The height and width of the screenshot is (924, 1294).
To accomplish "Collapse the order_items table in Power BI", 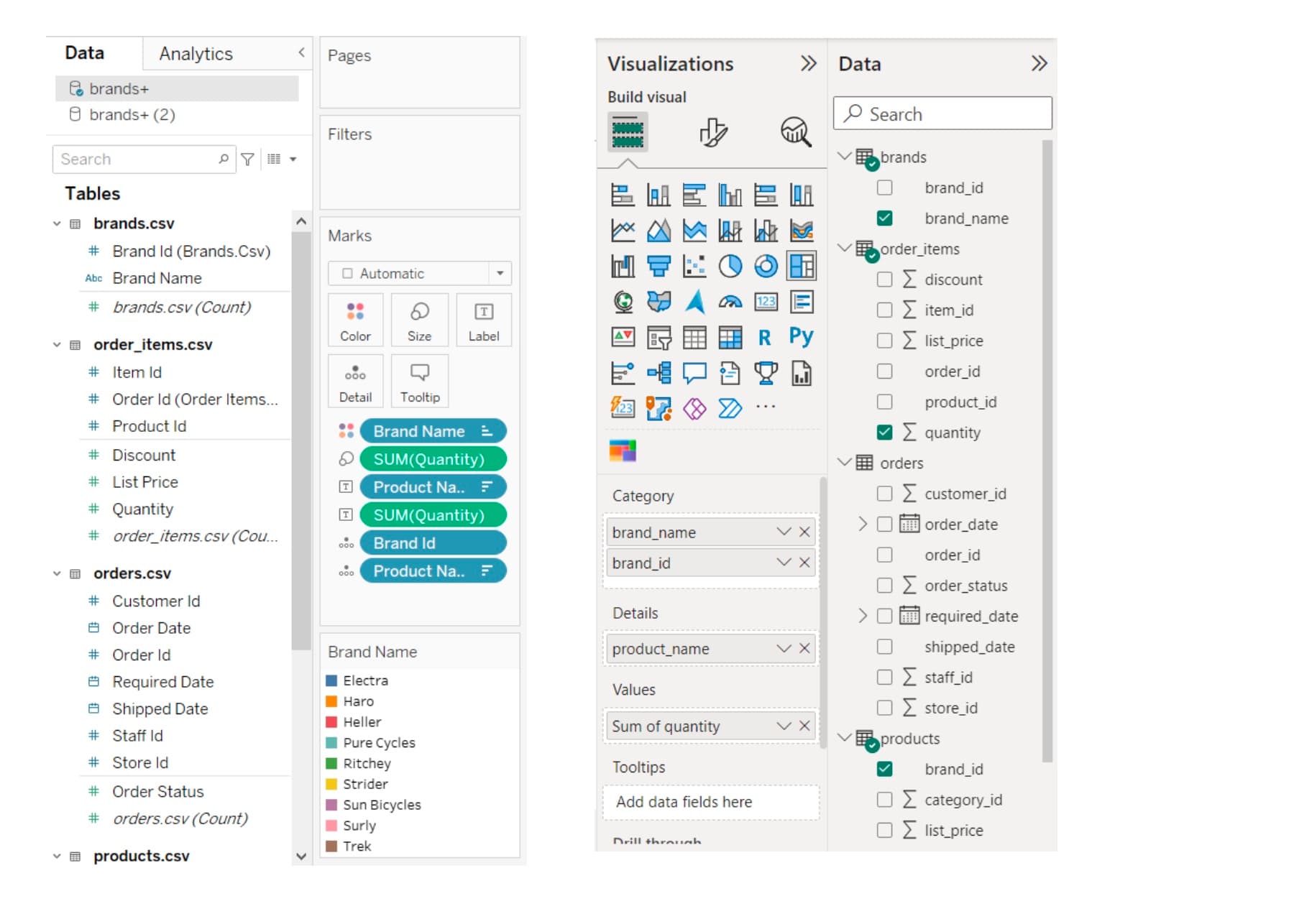I will point(845,248).
